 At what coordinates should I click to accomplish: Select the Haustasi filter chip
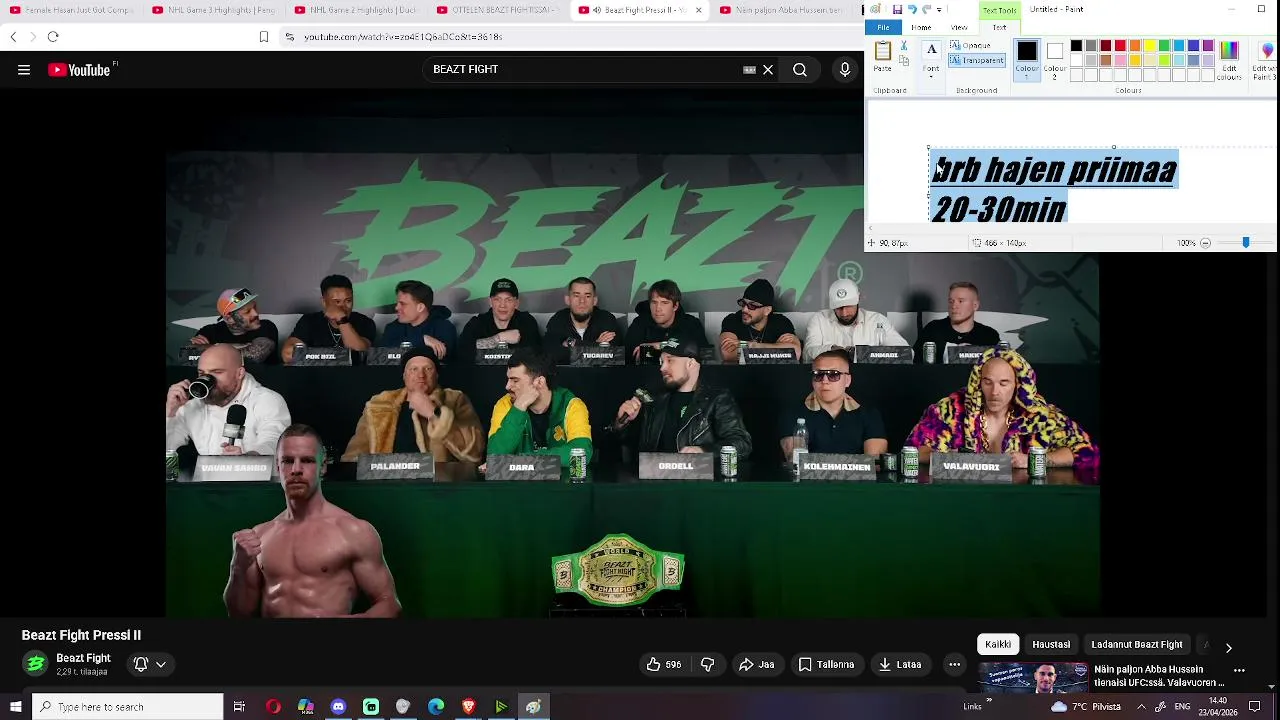[x=1051, y=644]
